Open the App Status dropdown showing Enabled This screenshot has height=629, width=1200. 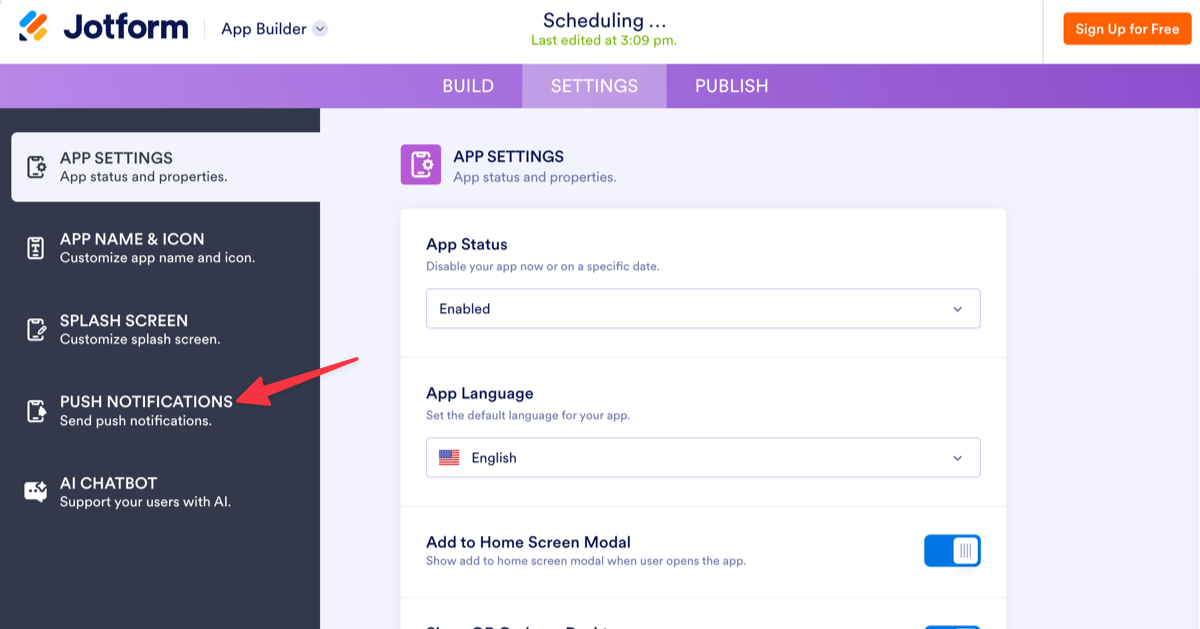coord(703,308)
